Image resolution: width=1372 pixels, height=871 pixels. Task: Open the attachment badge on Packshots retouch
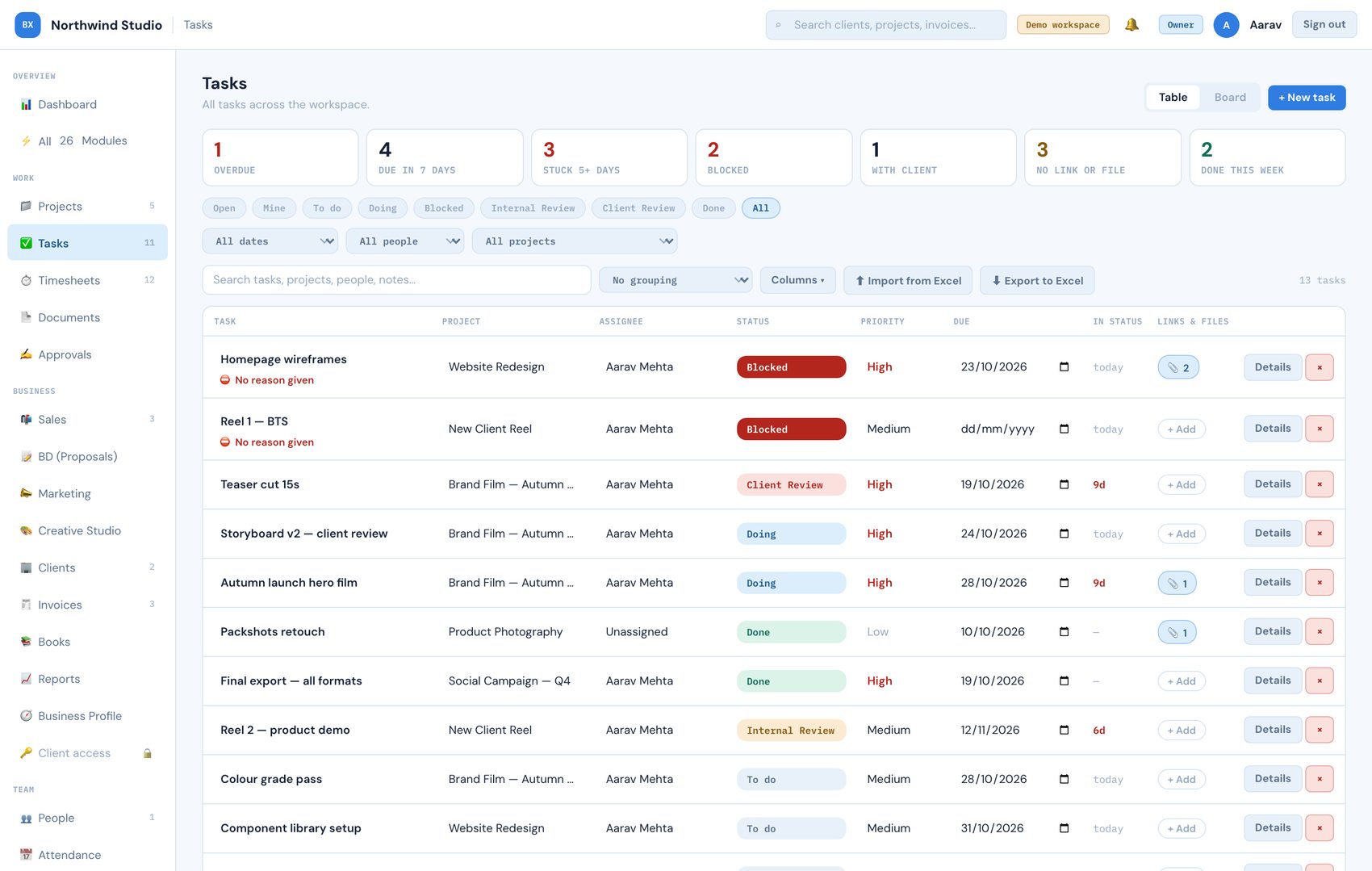(1177, 632)
